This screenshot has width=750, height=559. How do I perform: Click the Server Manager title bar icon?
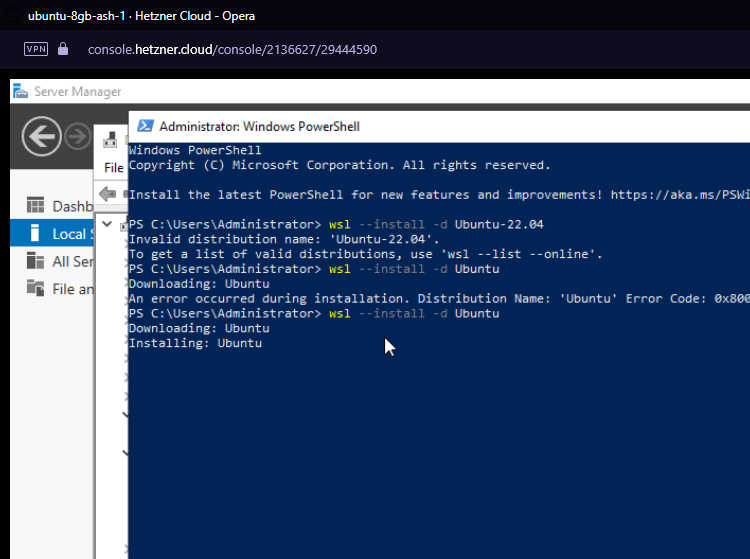pyautogui.click(x=20, y=91)
